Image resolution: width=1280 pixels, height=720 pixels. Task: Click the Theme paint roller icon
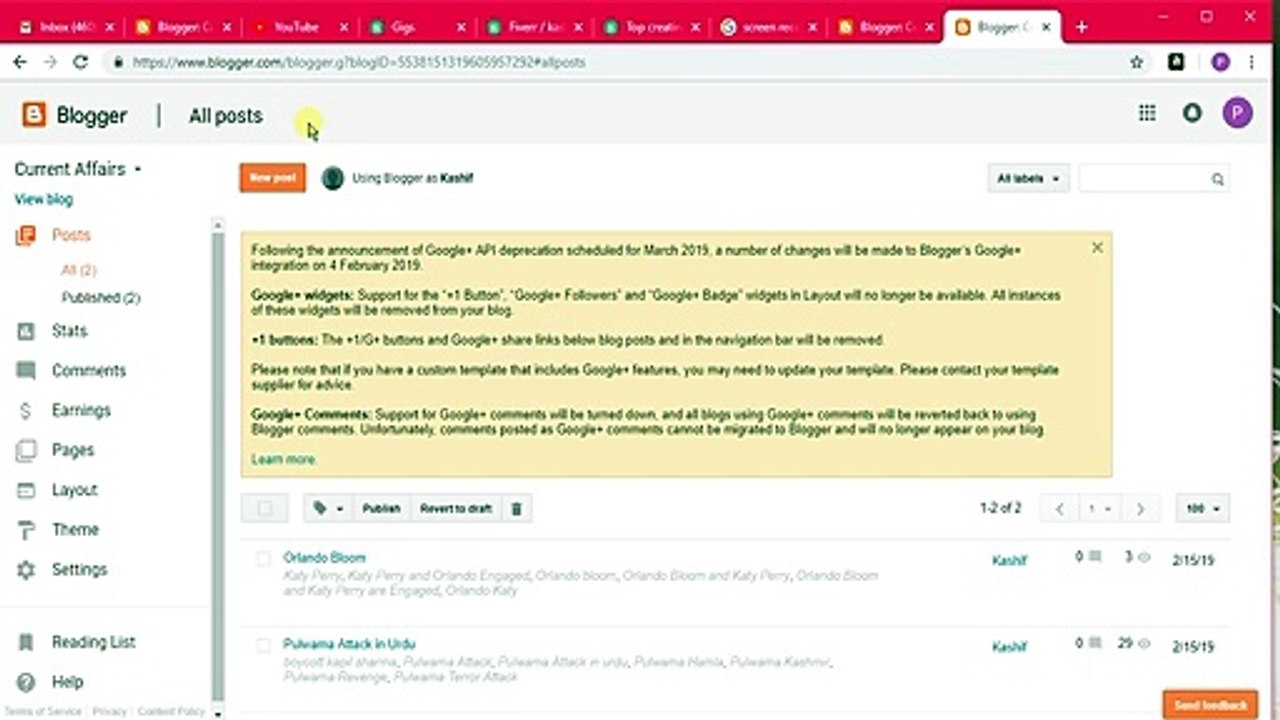point(26,530)
